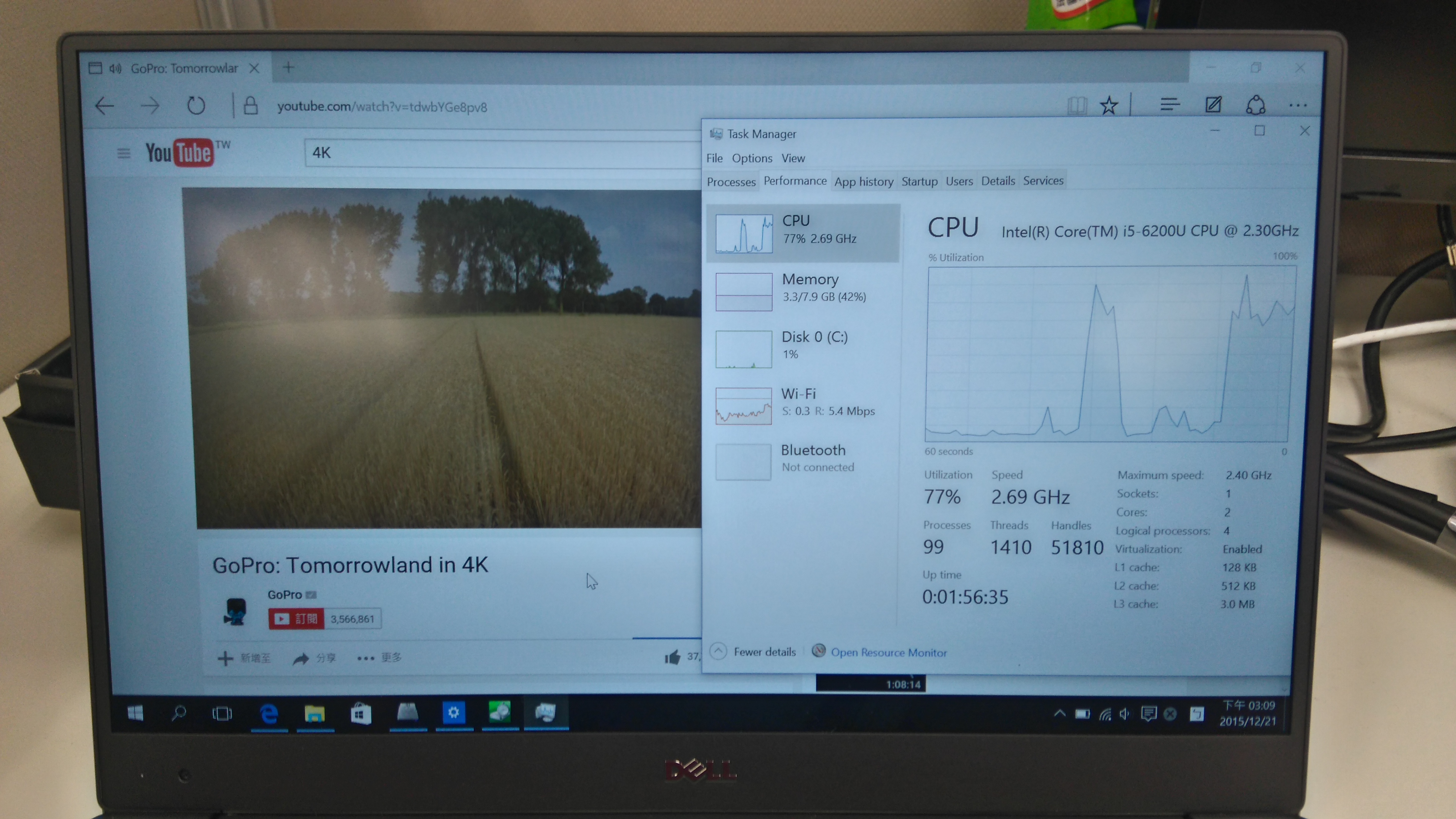This screenshot has height=819, width=1456.
Task: Click the red YouTube subscribe button
Action: click(296, 619)
